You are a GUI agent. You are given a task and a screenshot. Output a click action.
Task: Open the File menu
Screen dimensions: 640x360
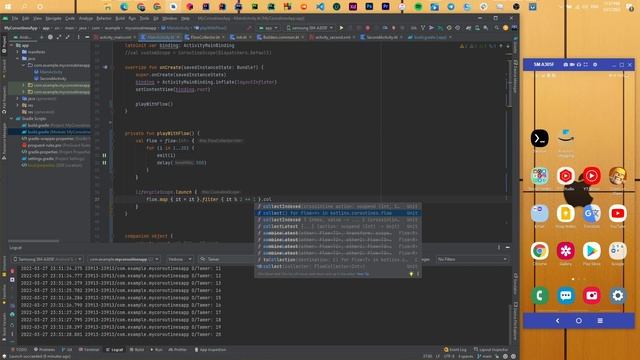tap(15, 19)
